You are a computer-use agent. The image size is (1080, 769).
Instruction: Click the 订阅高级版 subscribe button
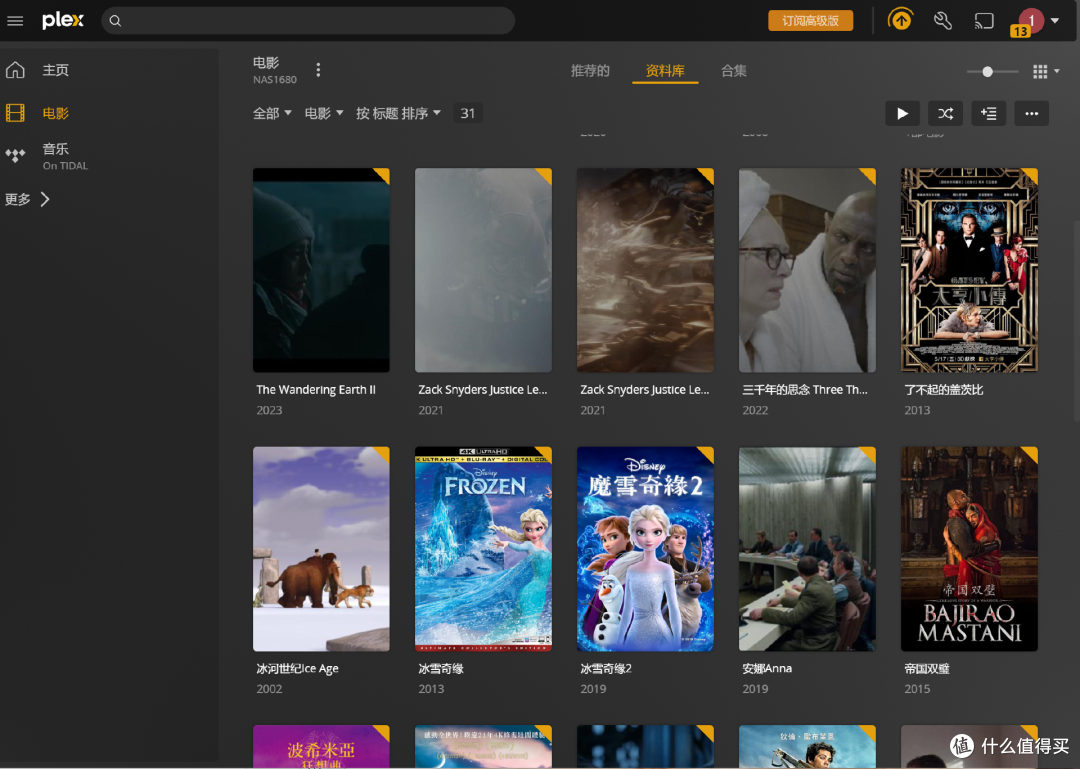(x=810, y=21)
